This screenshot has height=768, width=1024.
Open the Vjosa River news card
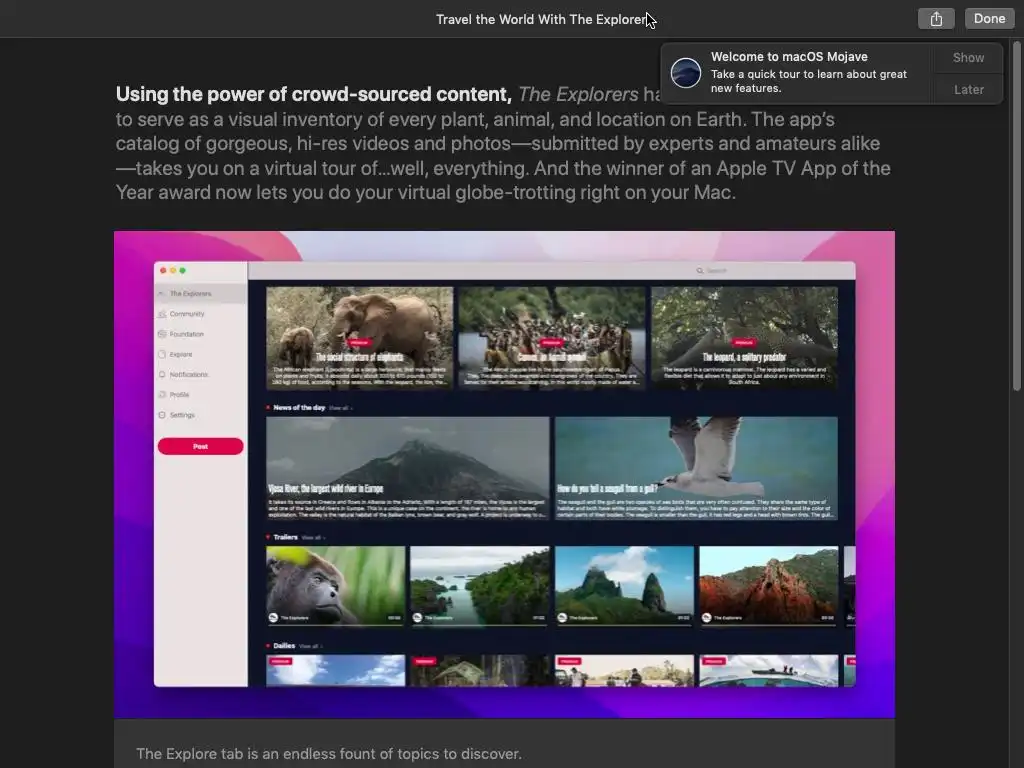click(x=408, y=468)
